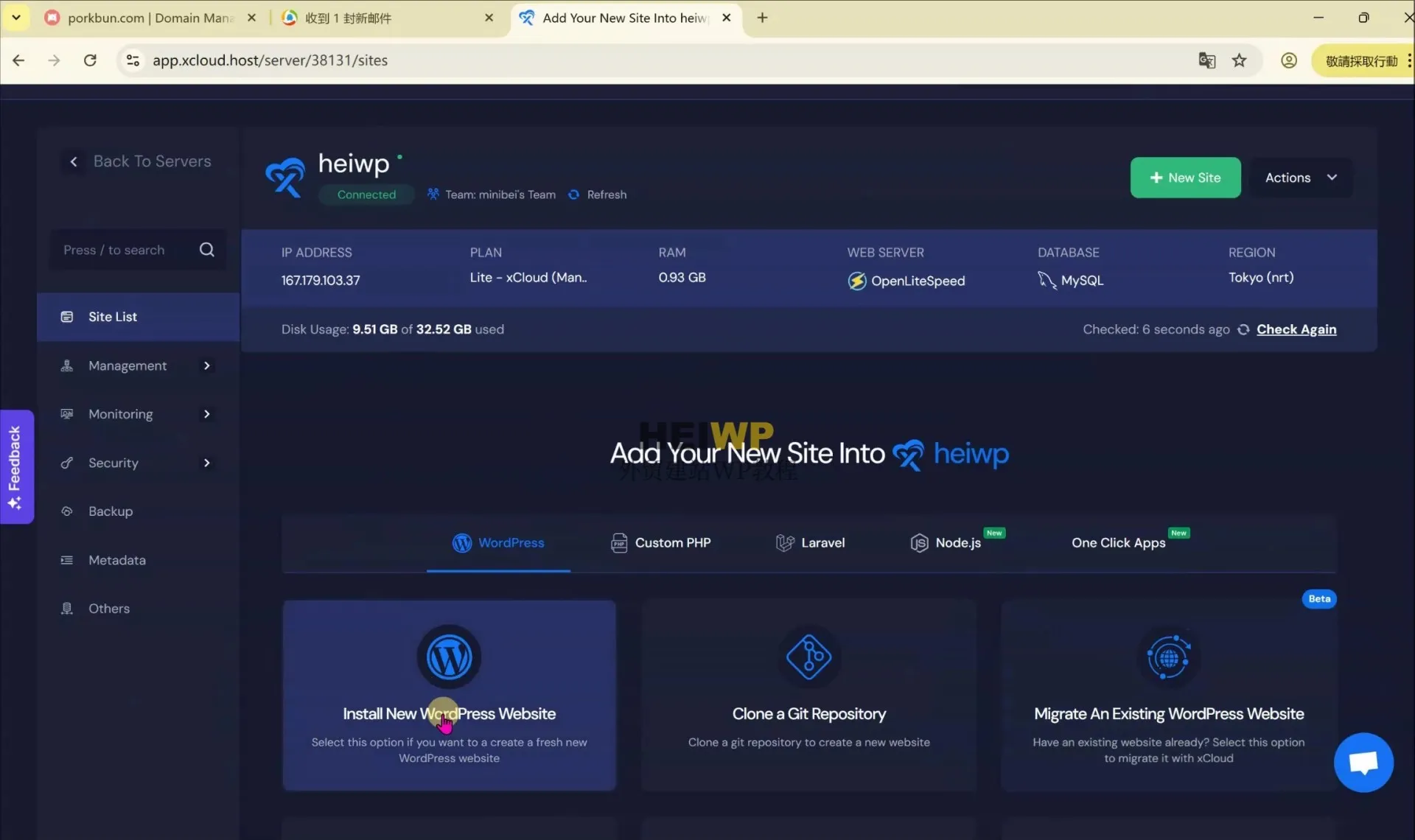
Task: Click the Connected status badge
Action: click(x=366, y=194)
